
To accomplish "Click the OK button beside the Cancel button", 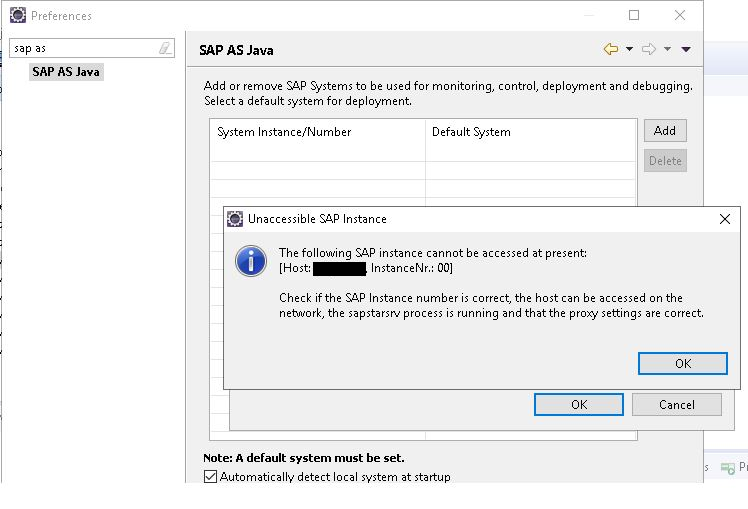I will [x=579, y=405].
